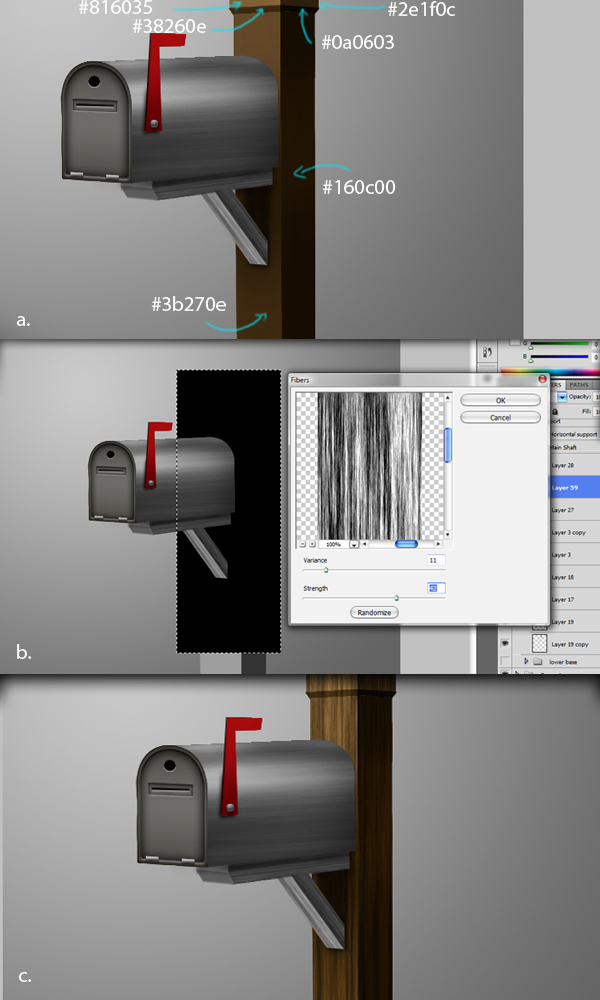Toggle the lower base group visibility box
This screenshot has width=600, height=1000.
point(505,661)
